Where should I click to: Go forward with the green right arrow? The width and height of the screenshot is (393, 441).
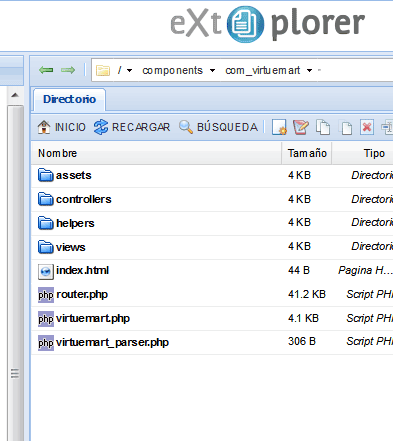pyautogui.click(x=68, y=70)
